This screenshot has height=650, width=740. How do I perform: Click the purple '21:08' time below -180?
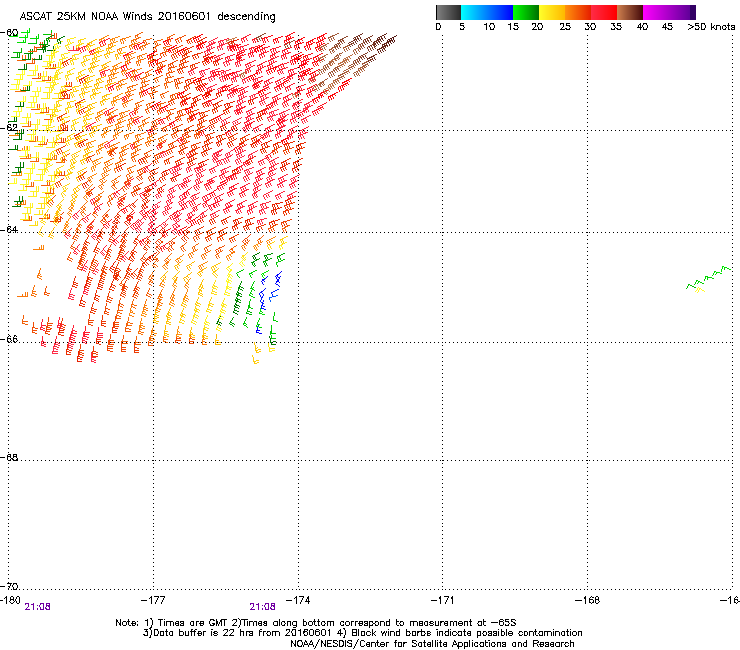37,607
